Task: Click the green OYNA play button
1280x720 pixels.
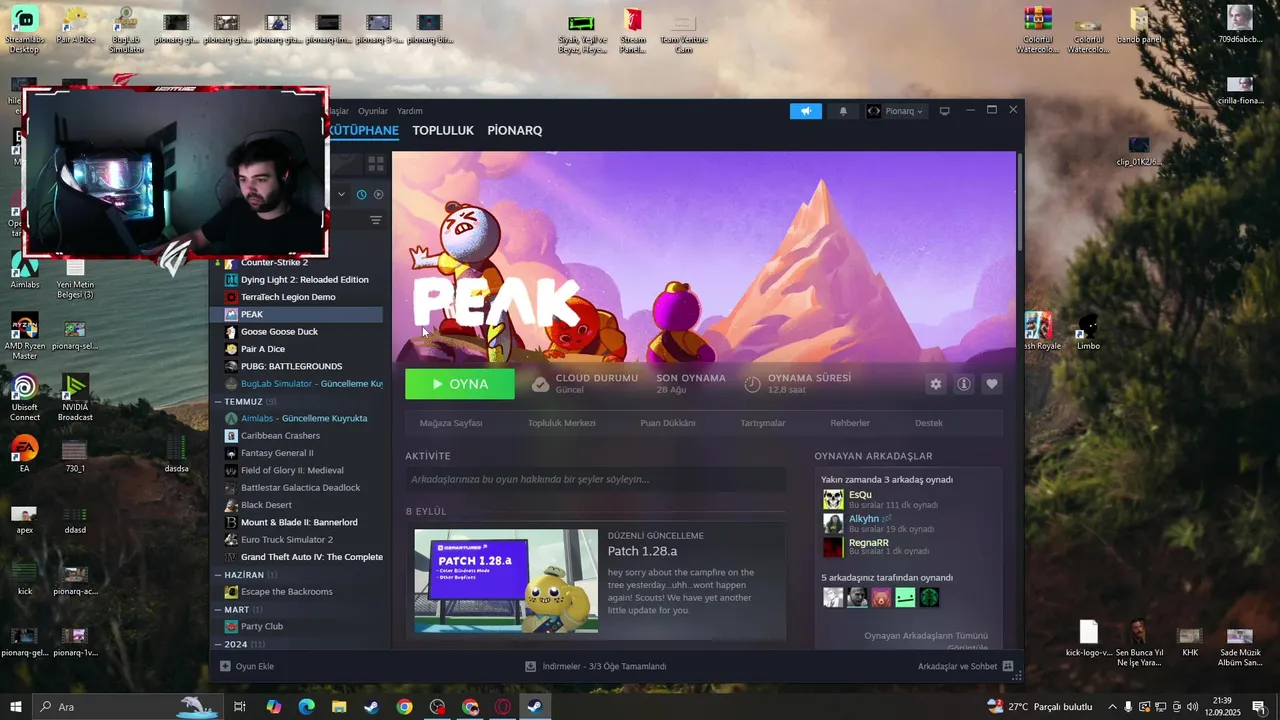Action: click(460, 384)
